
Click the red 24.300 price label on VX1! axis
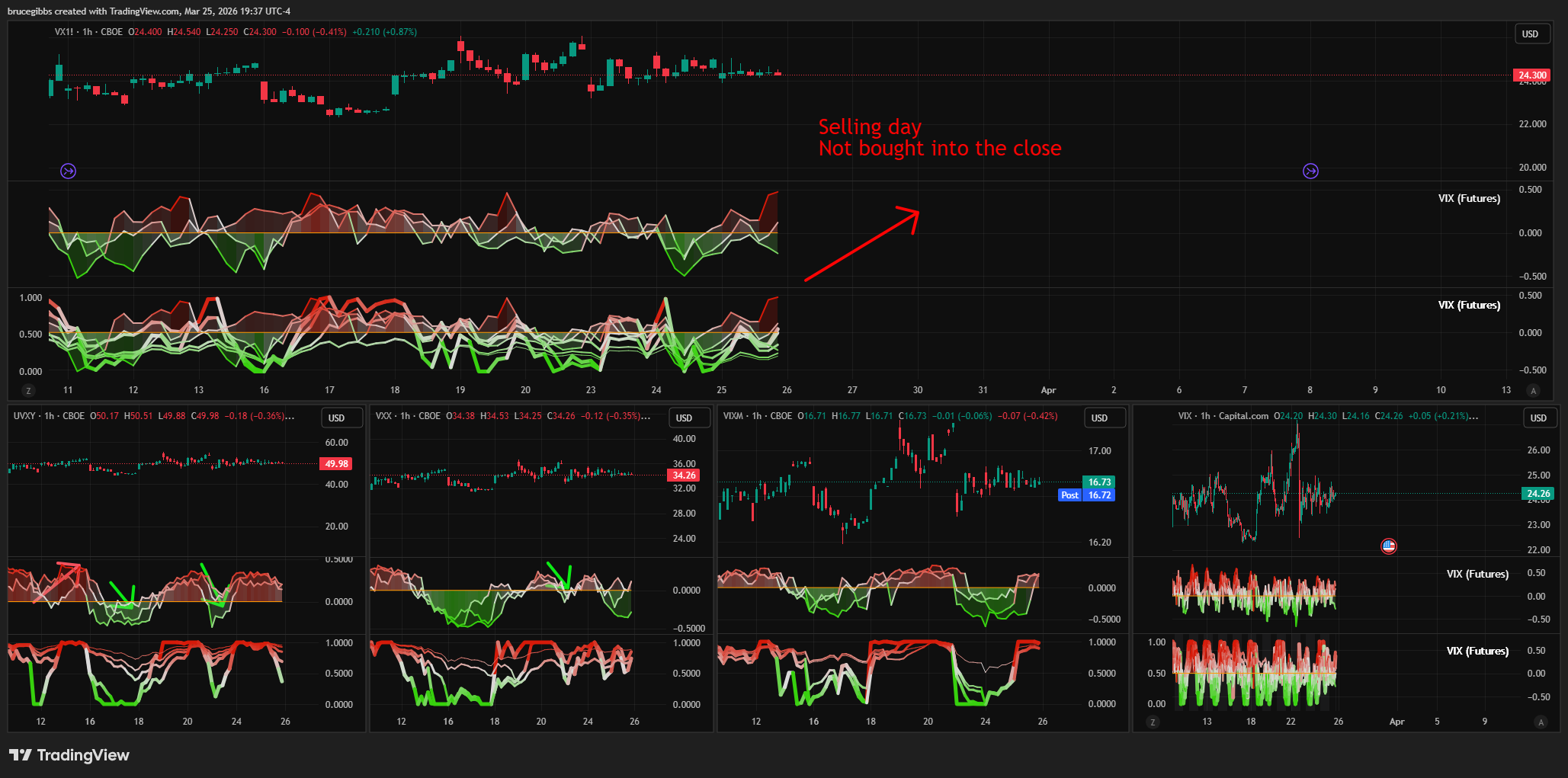(1531, 75)
